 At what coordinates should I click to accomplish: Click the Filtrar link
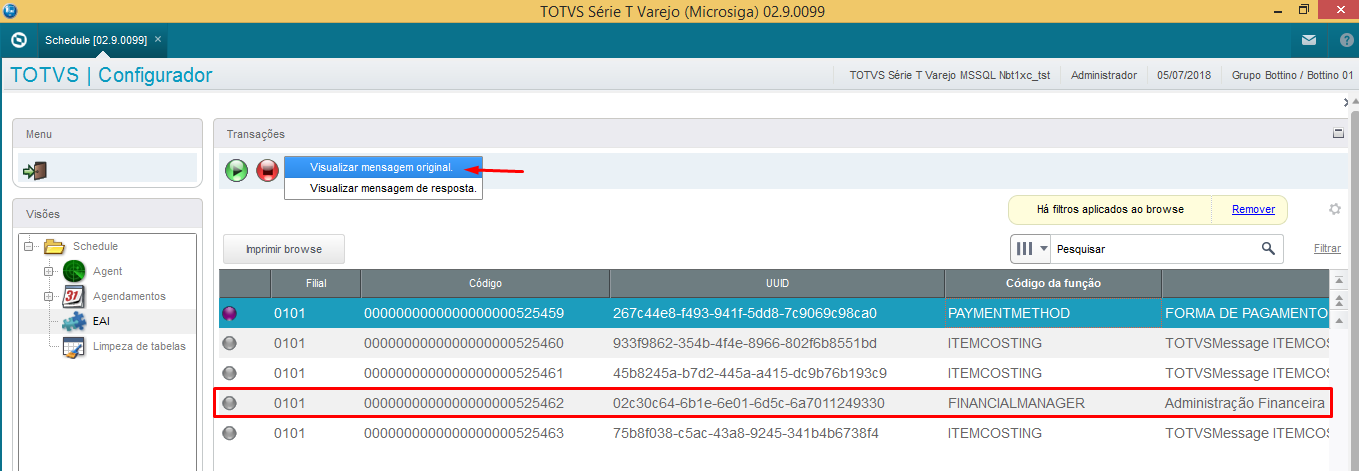[1327, 248]
